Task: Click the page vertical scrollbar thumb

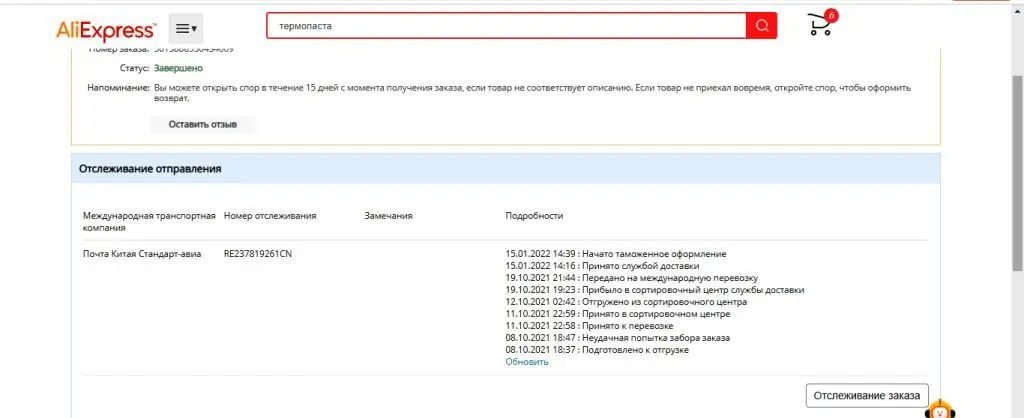Action: (1017, 173)
